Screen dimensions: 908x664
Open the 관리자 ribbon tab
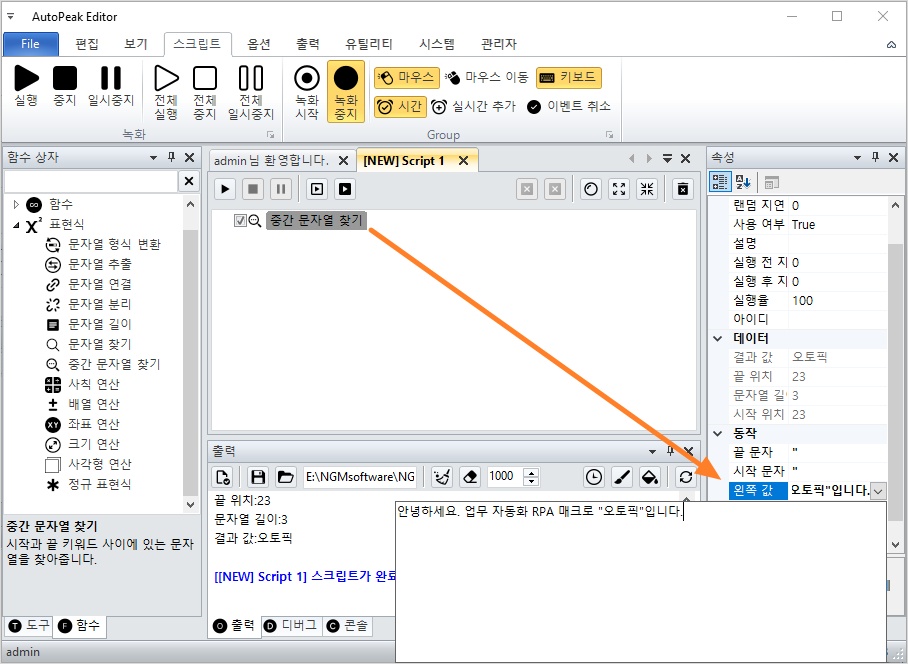(499, 44)
